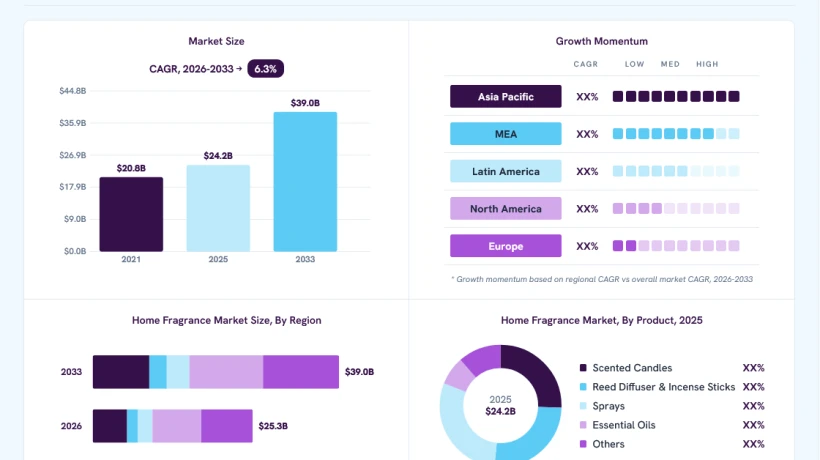This screenshot has height=460, width=820.
Task: Click the XX% value for Europe
Action: [587, 246]
